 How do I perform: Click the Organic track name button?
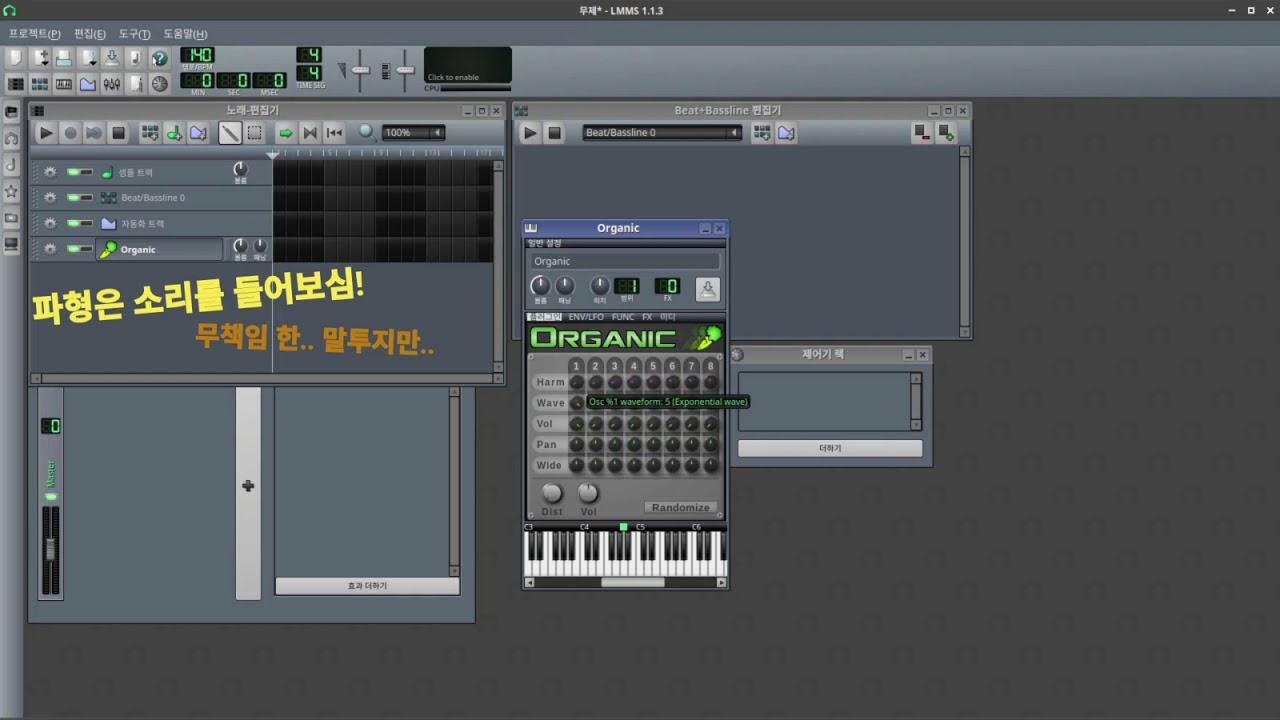click(159, 249)
